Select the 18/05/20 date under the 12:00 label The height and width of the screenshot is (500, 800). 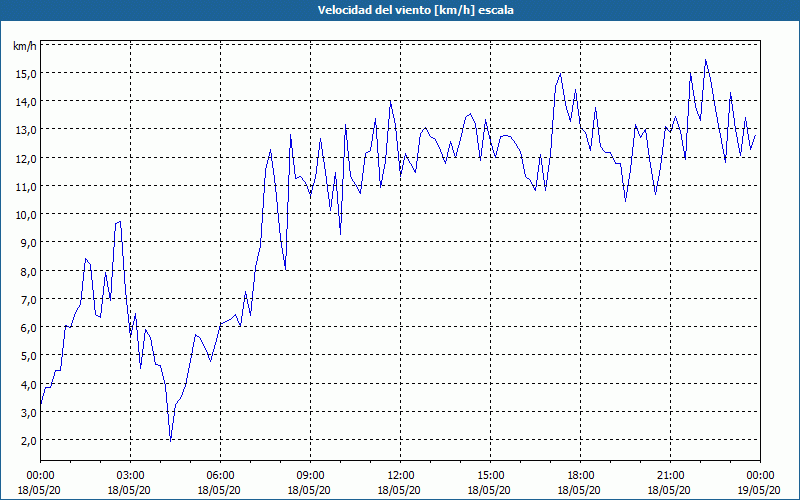399,490
